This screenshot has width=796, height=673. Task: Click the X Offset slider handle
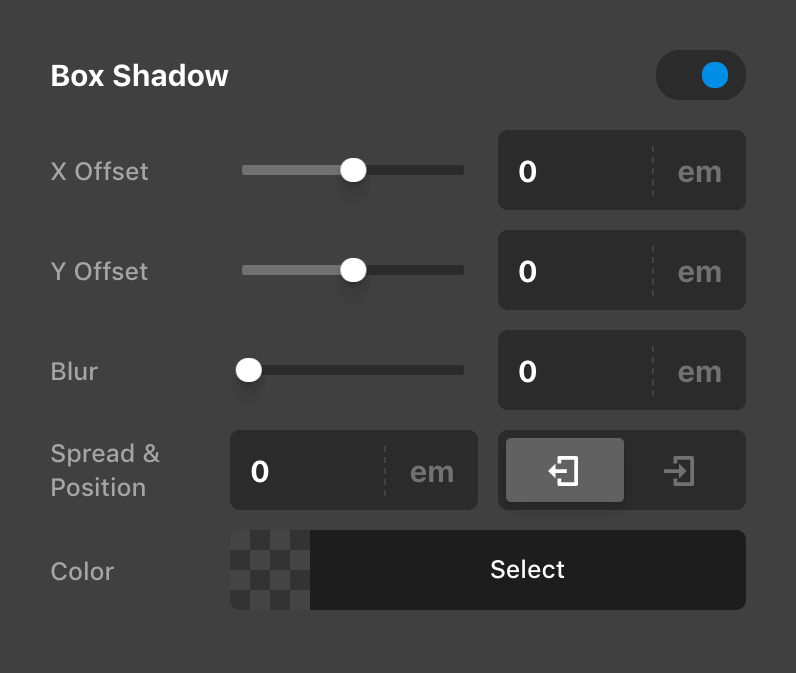(353, 170)
